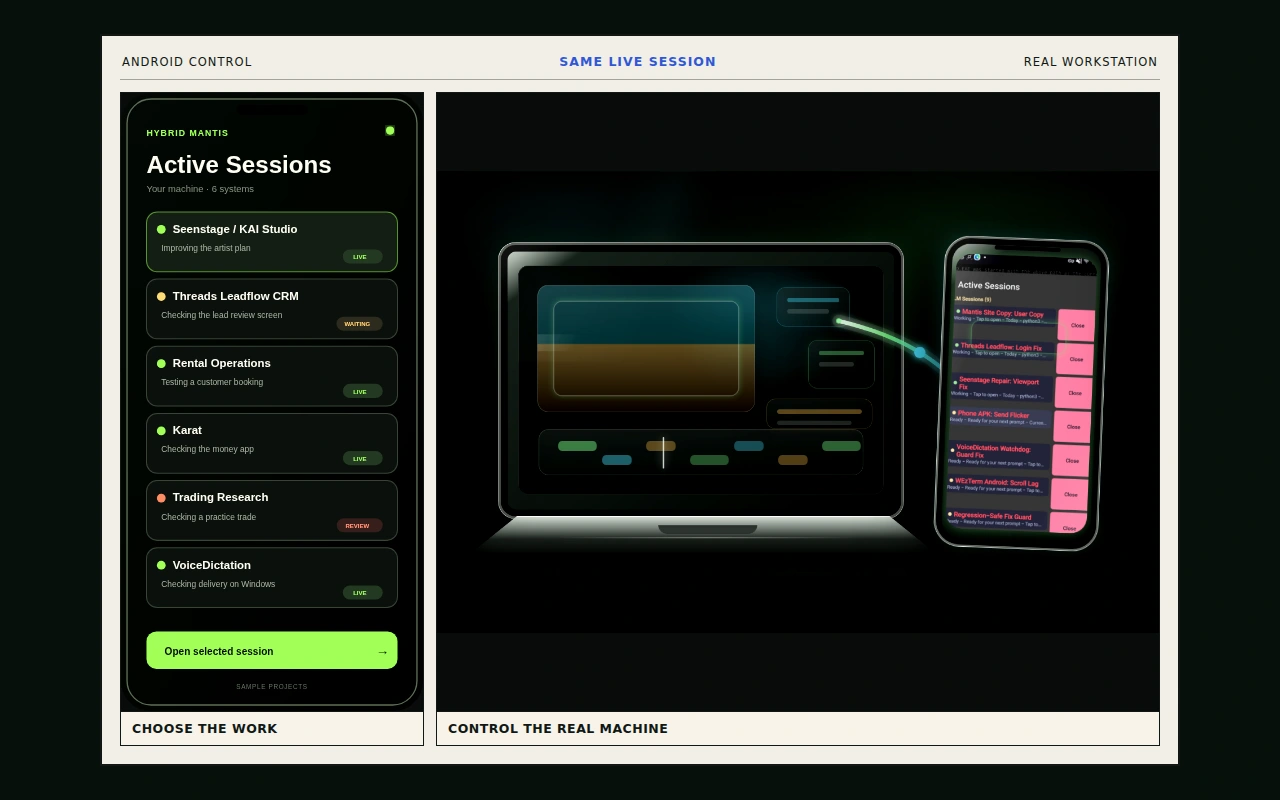Click the green connection indicator beside Hybrid Mantis
The height and width of the screenshot is (800, 1280).
click(390, 131)
